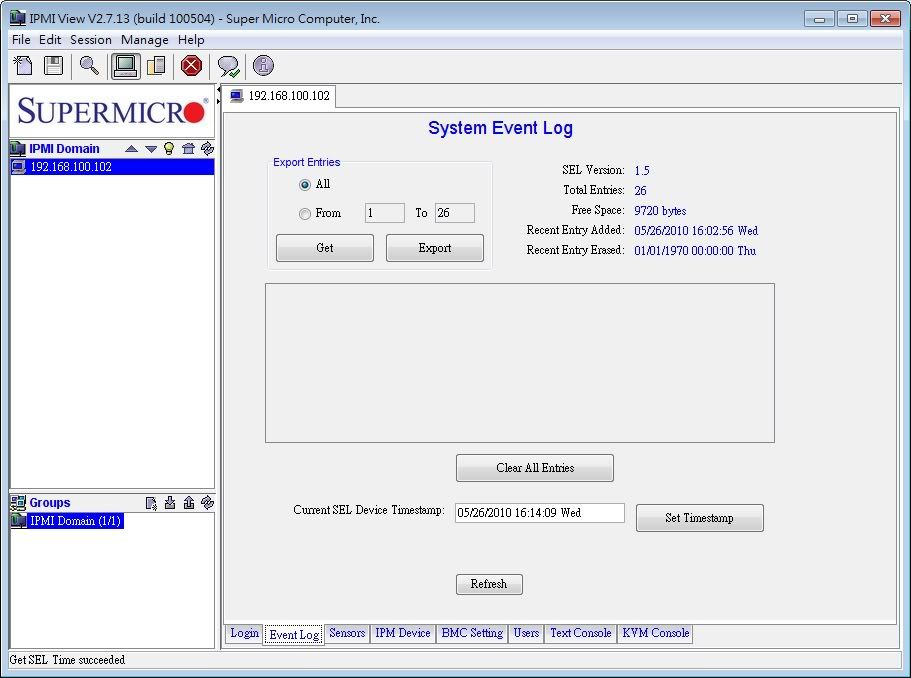This screenshot has width=911, height=678.
Task: Click the Groups header computers icon
Action: coord(18,503)
